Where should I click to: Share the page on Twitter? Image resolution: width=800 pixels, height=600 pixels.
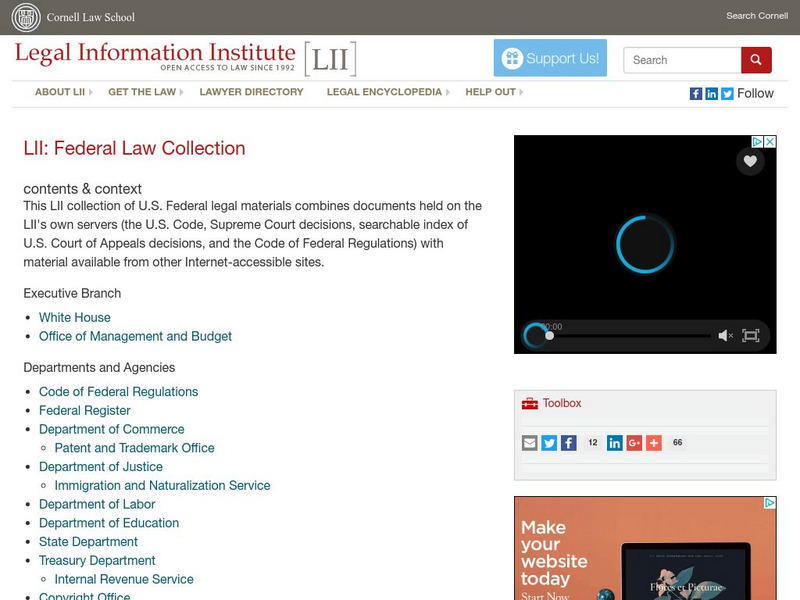coord(549,442)
